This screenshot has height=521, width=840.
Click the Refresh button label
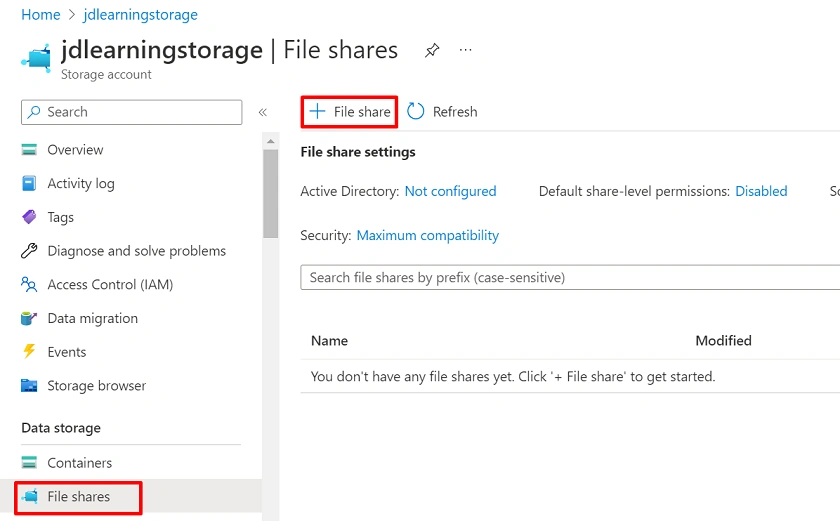coord(455,112)
